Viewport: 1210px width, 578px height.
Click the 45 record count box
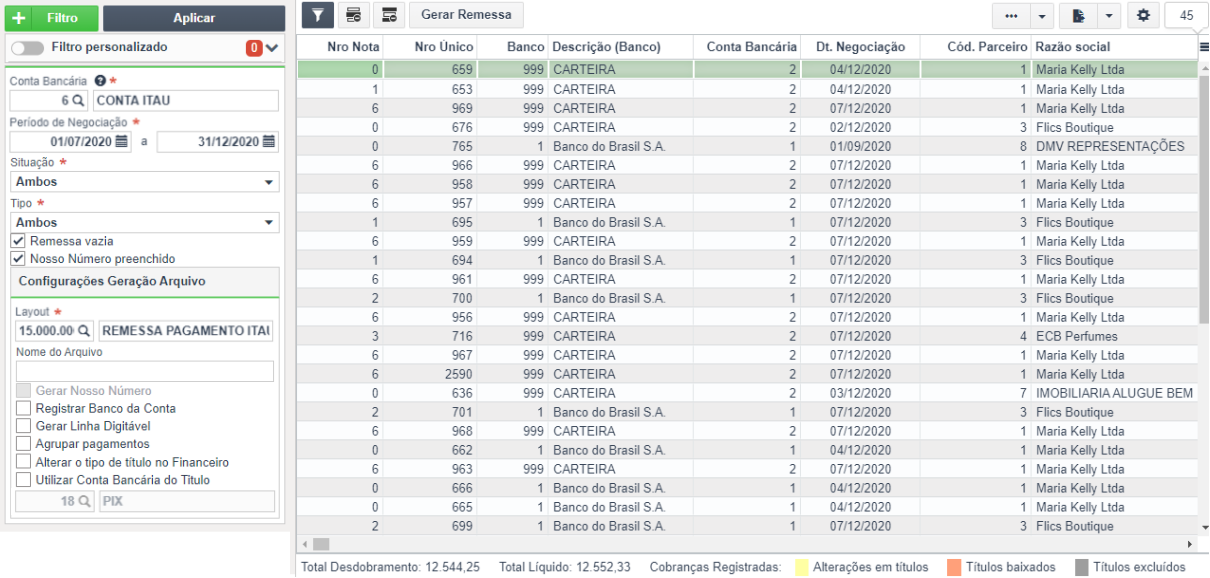(x=1185, y=16)
